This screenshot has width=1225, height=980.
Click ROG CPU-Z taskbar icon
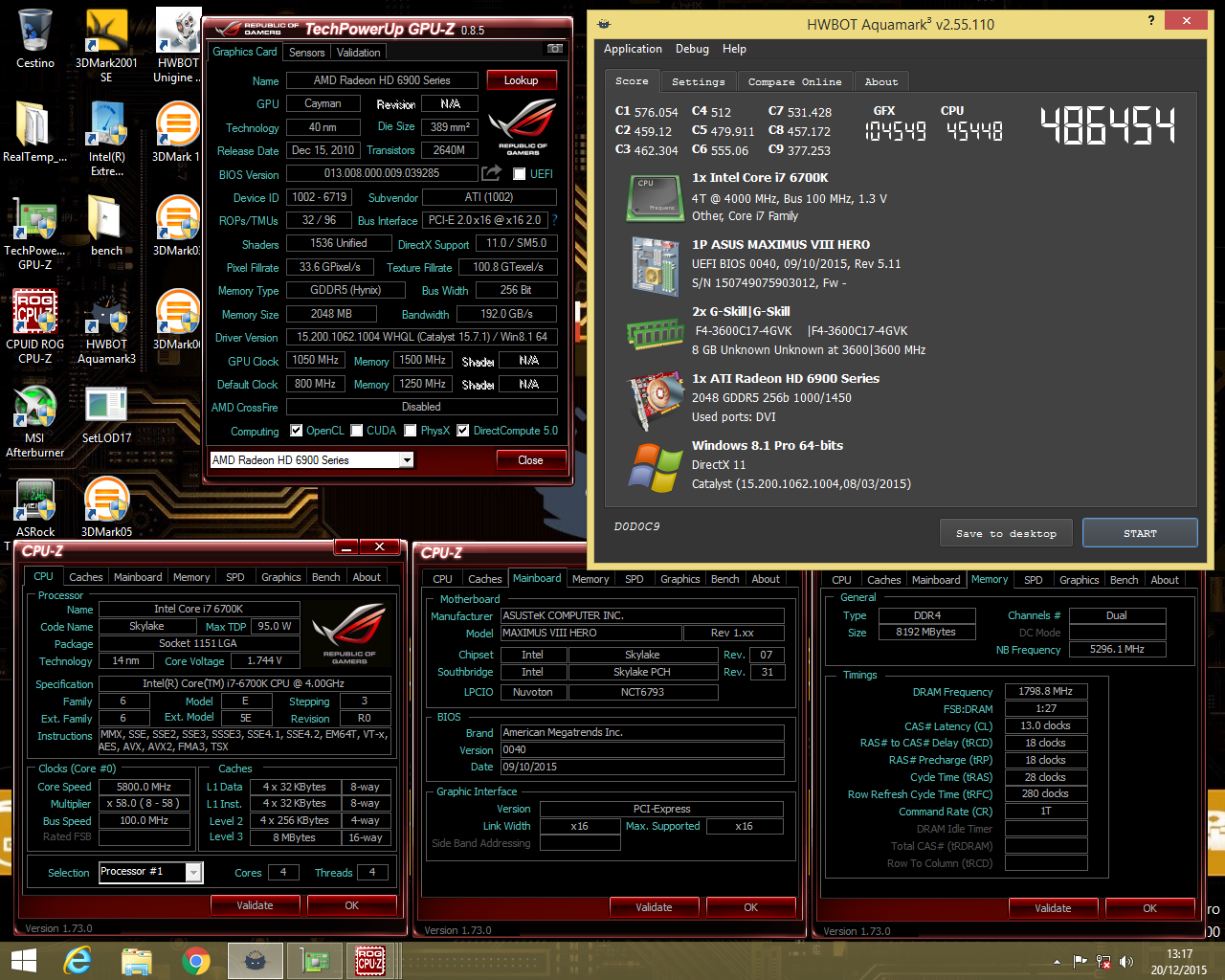click(x=370, y=961)
